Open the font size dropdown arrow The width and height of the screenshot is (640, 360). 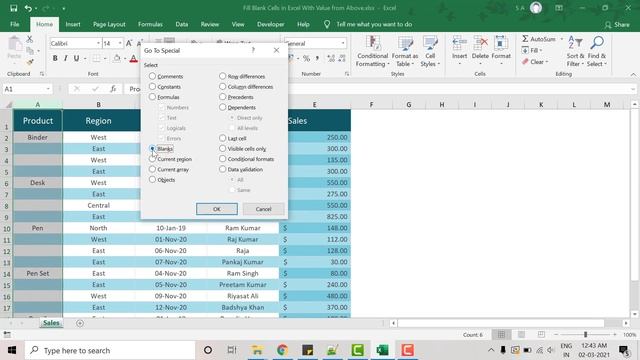pos(120,43)
